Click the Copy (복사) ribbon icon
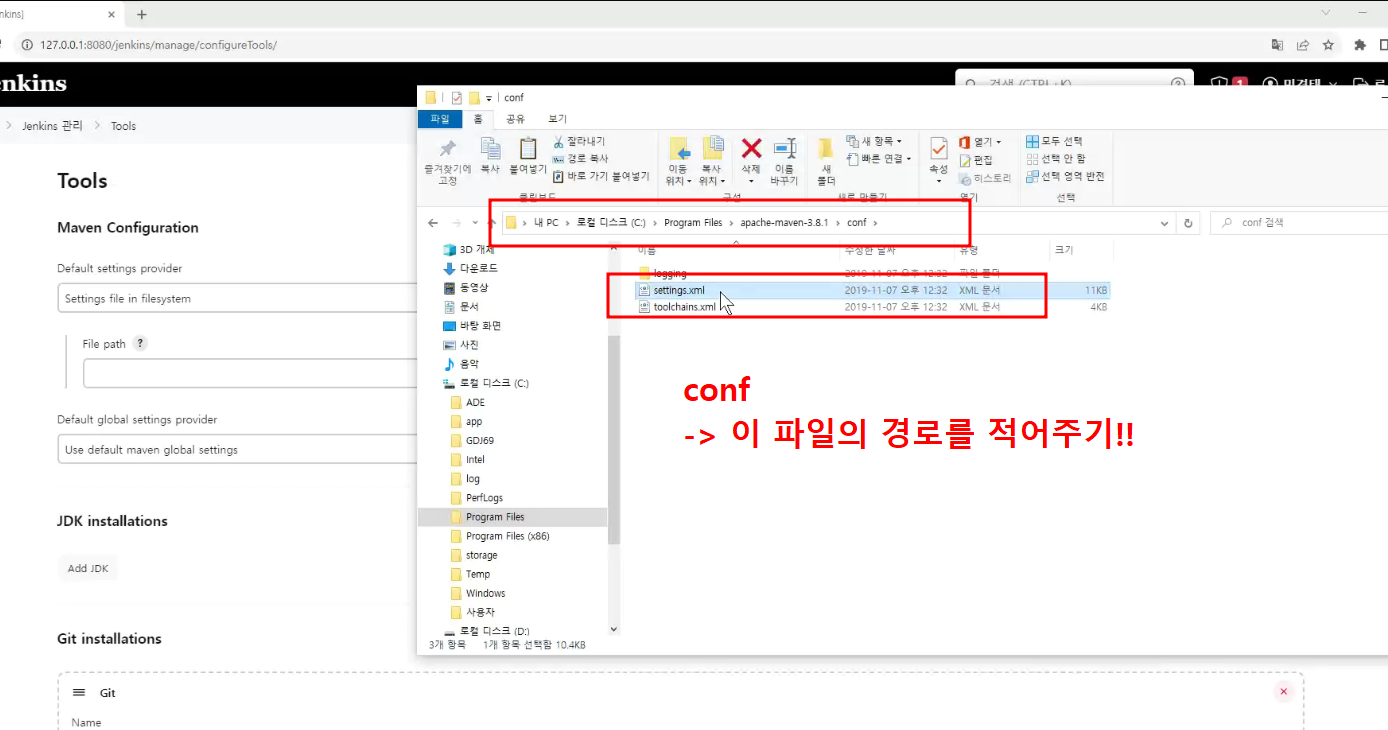This screenshot has width=1388, height=730. [490, 149]
